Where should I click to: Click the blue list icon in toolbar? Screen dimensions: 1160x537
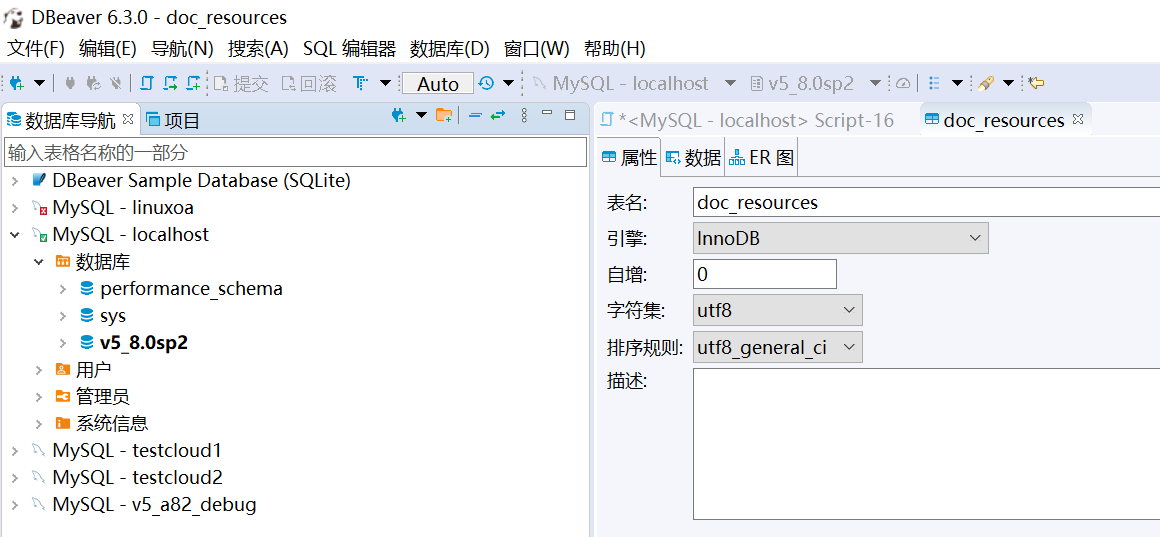click(x=934, y=84)
